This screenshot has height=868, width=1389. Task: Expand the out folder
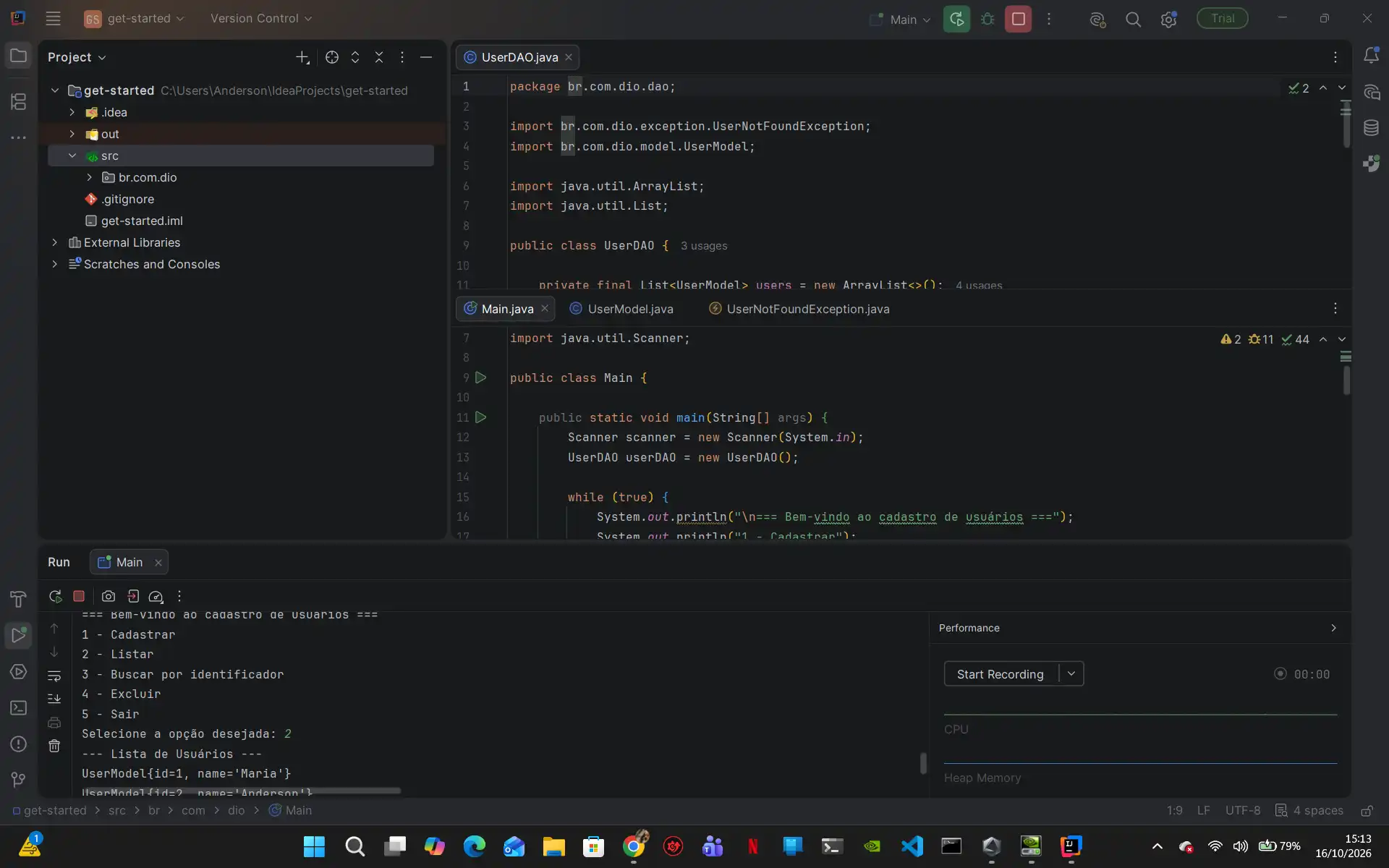[72, 134]
